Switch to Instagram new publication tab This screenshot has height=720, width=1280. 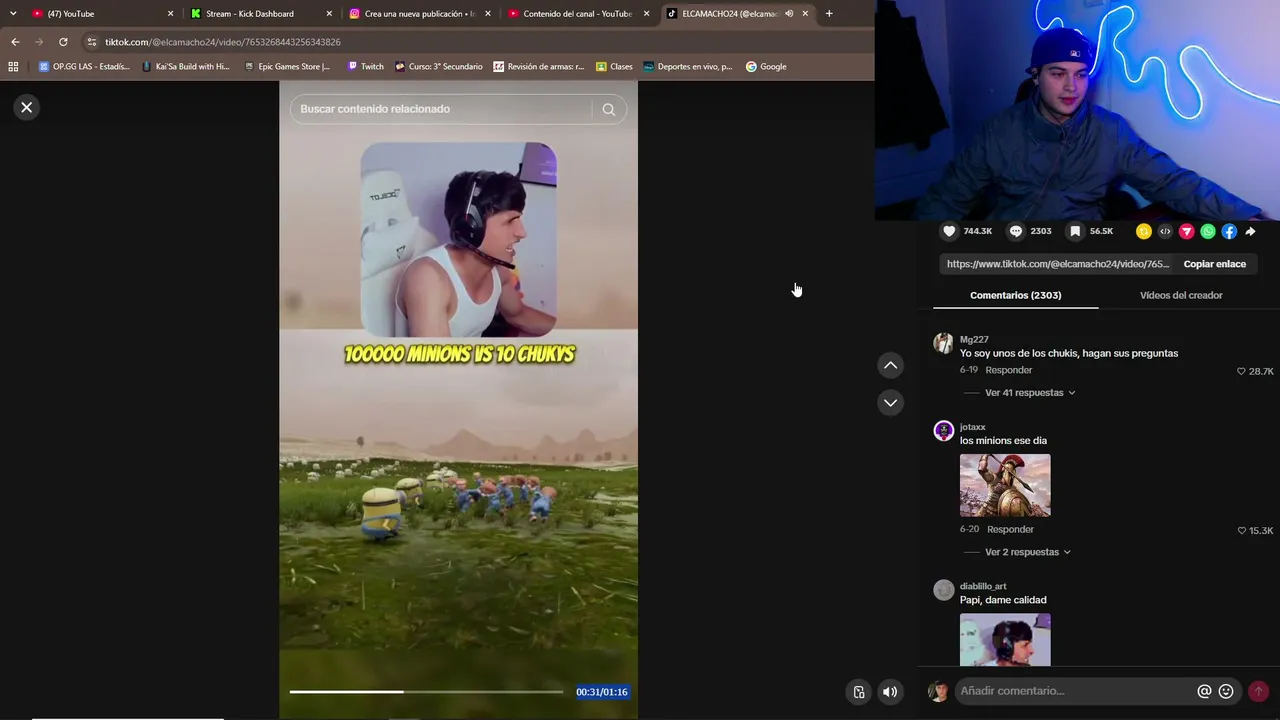[419, 14]
